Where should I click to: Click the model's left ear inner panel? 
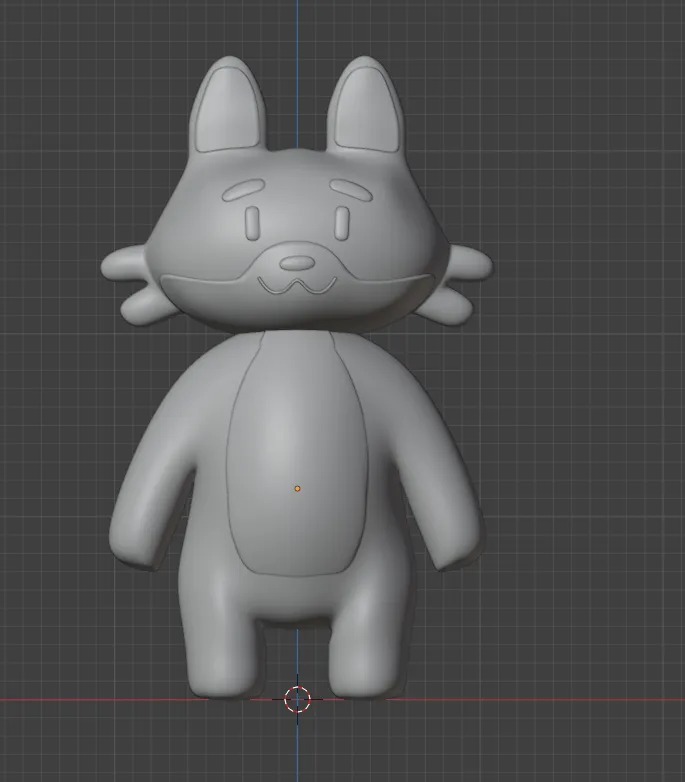[227, 111]
